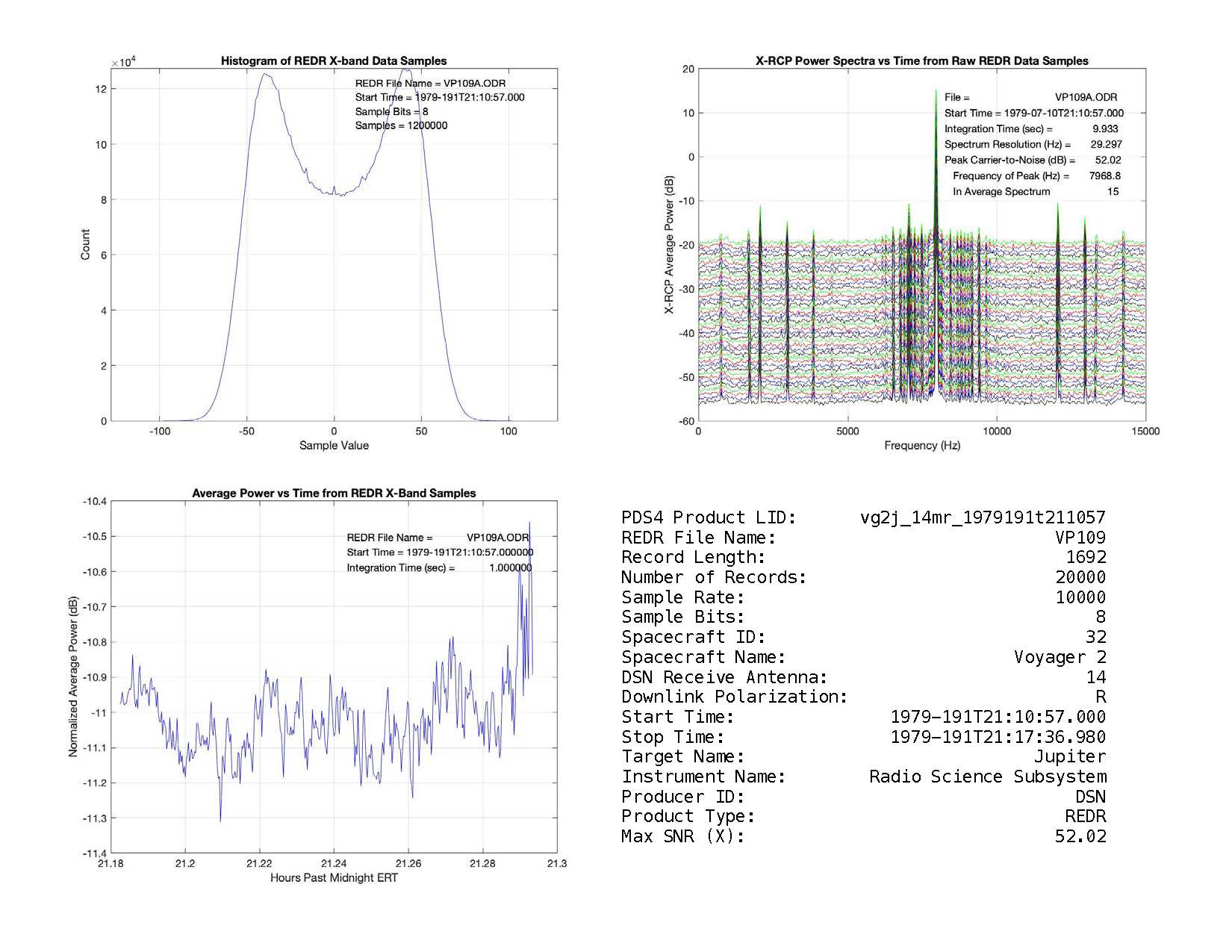Click the 'Hours Past Midnight ERT' axis label
The width and height of the screenshot is (1232, 952).
tap(334, 878)
